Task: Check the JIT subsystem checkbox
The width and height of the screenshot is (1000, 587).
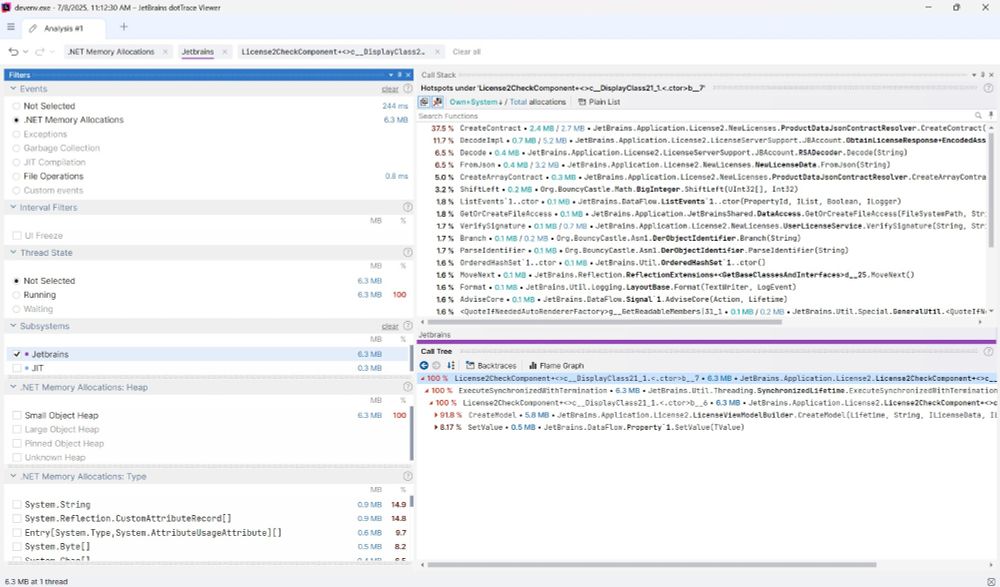Action: click(17, 368)
